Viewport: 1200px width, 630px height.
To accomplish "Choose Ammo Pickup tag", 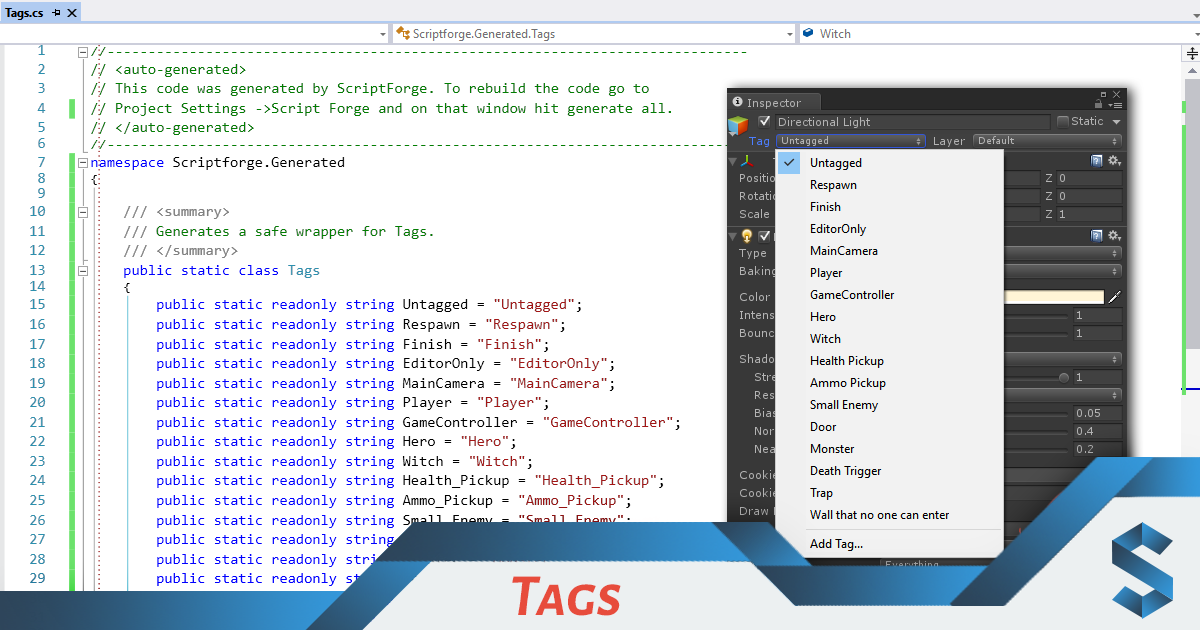I will coord(889,383).
